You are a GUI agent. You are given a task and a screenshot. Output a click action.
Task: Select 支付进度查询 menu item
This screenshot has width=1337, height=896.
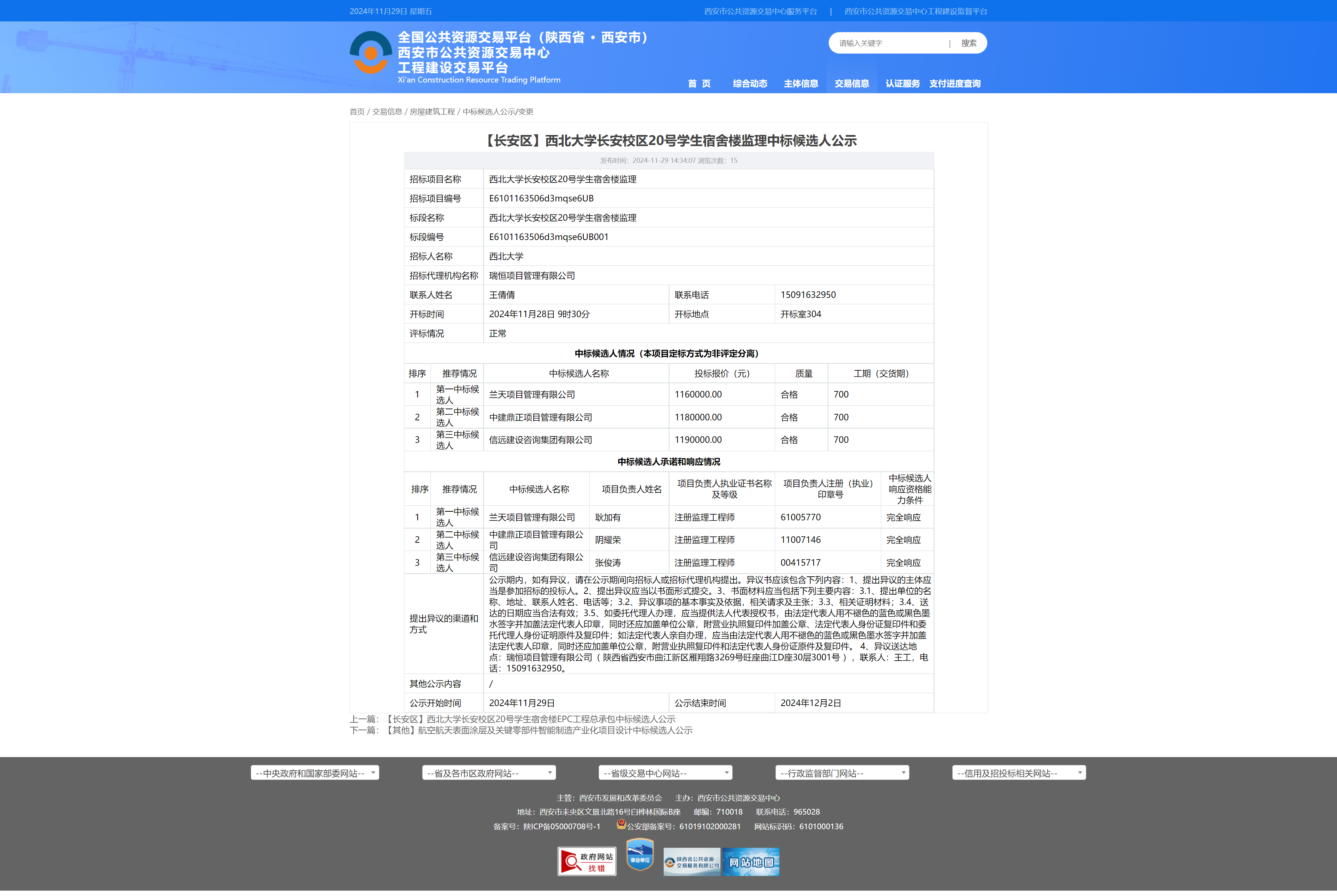[954, 84]
